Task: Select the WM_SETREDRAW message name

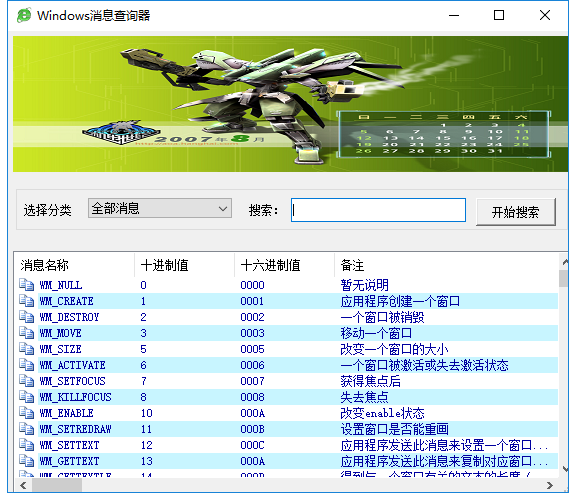Action: pyautogui.click(x=76, y=429)
